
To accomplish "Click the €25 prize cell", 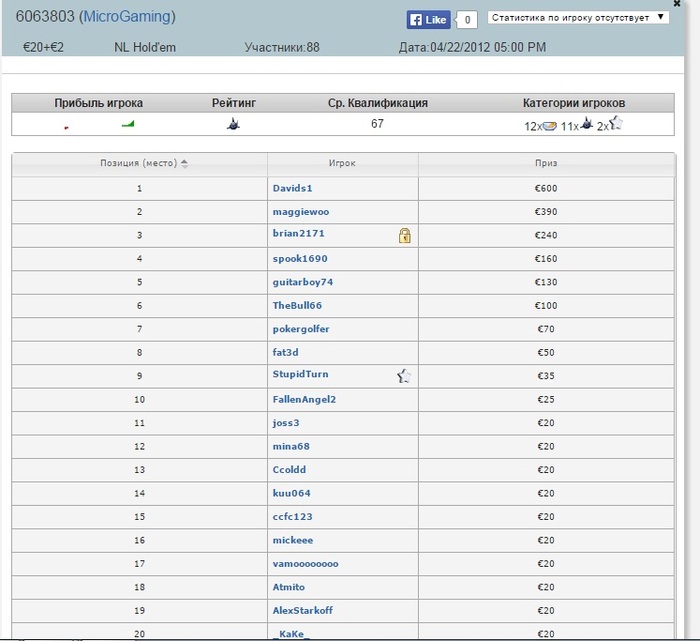I will (546, 400).
